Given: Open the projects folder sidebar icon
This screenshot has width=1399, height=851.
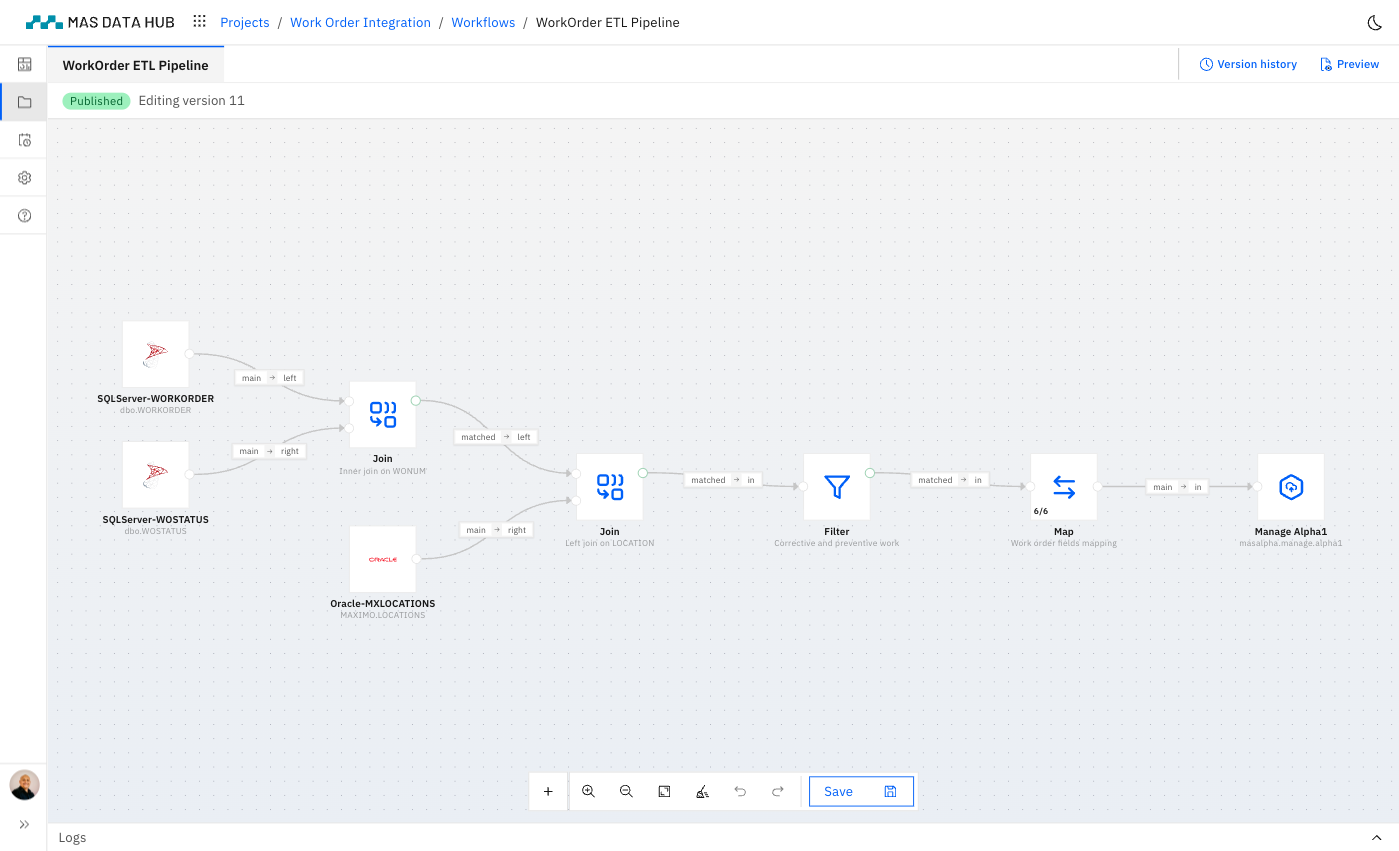Looking at the screenshot, I should [x=24, y=102].
